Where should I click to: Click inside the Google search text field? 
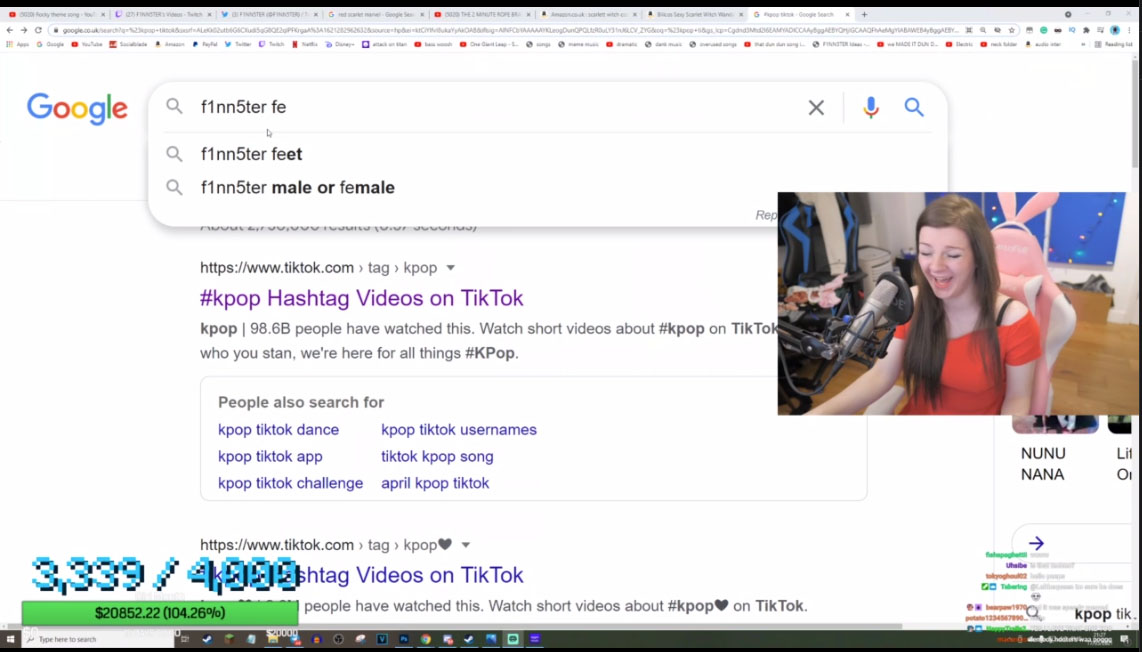coord(499,108)
